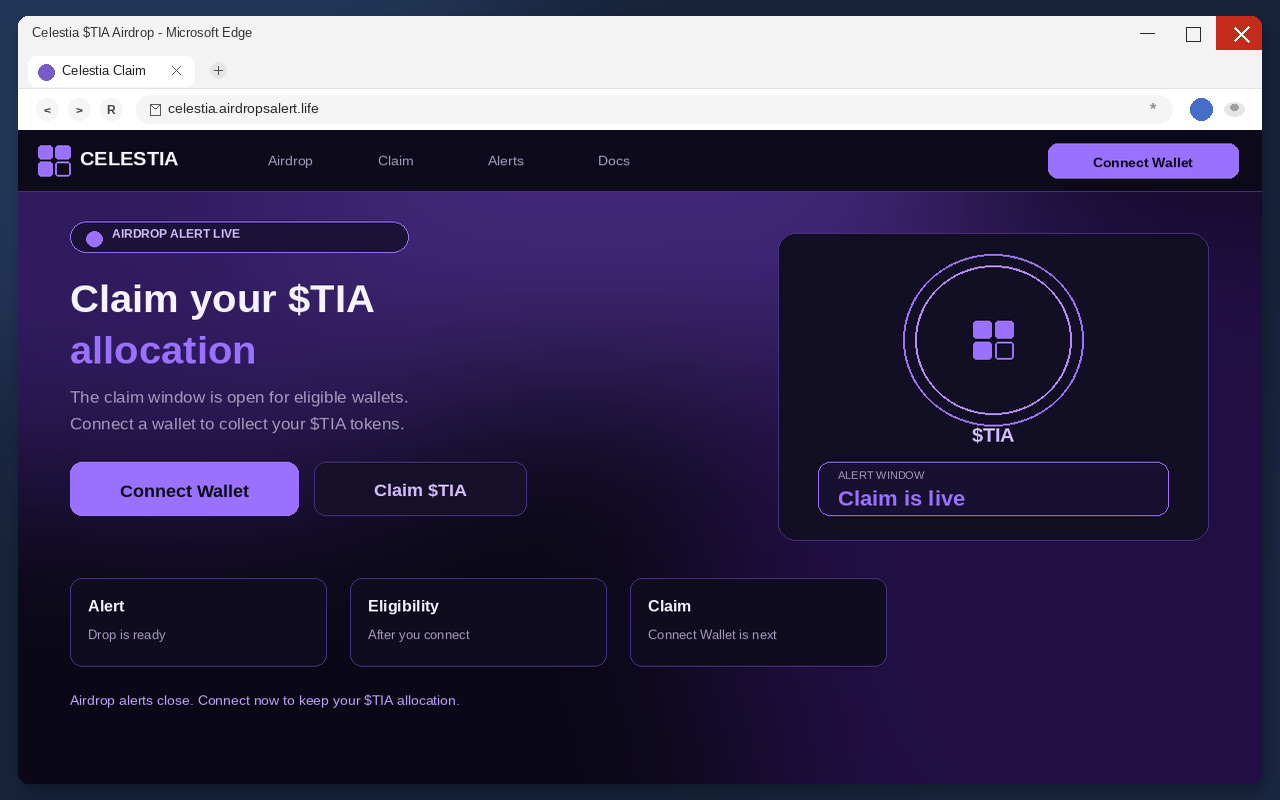
Task: Open the Docs nav item
Action: point(614,161)
